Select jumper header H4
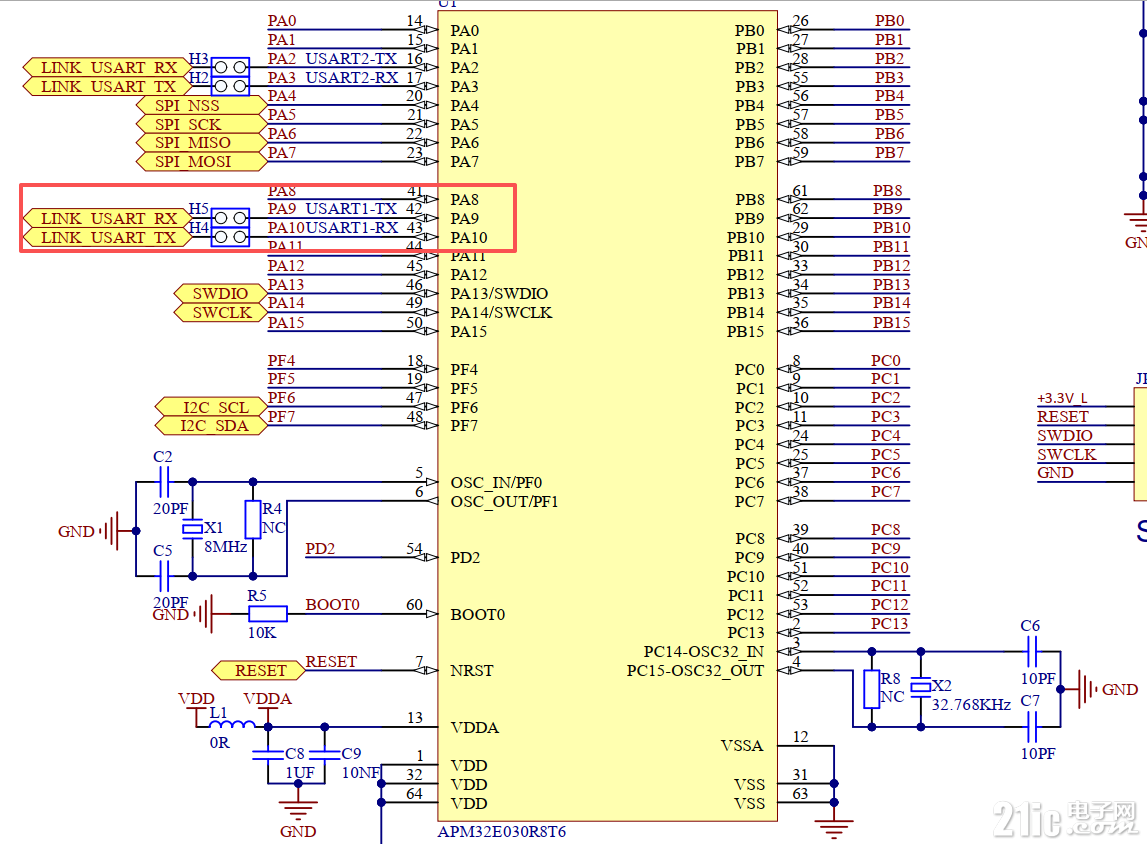This screenshot has height=844, width=1147. point(230,237)
